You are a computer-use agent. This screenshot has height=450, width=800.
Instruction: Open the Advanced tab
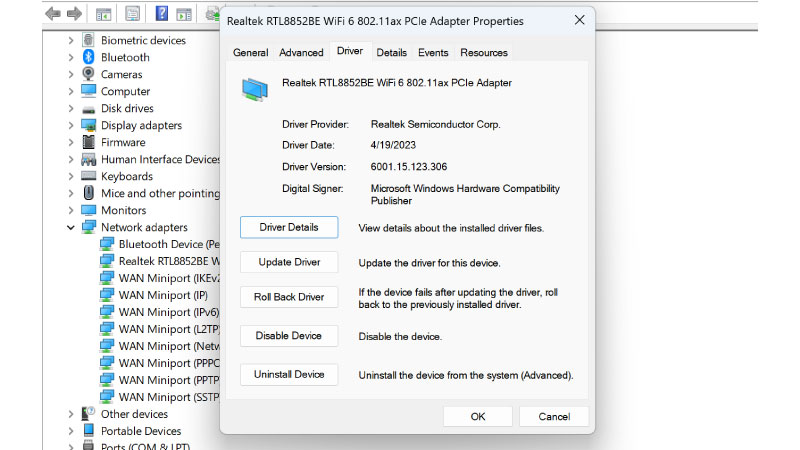[x=301, y=53]
